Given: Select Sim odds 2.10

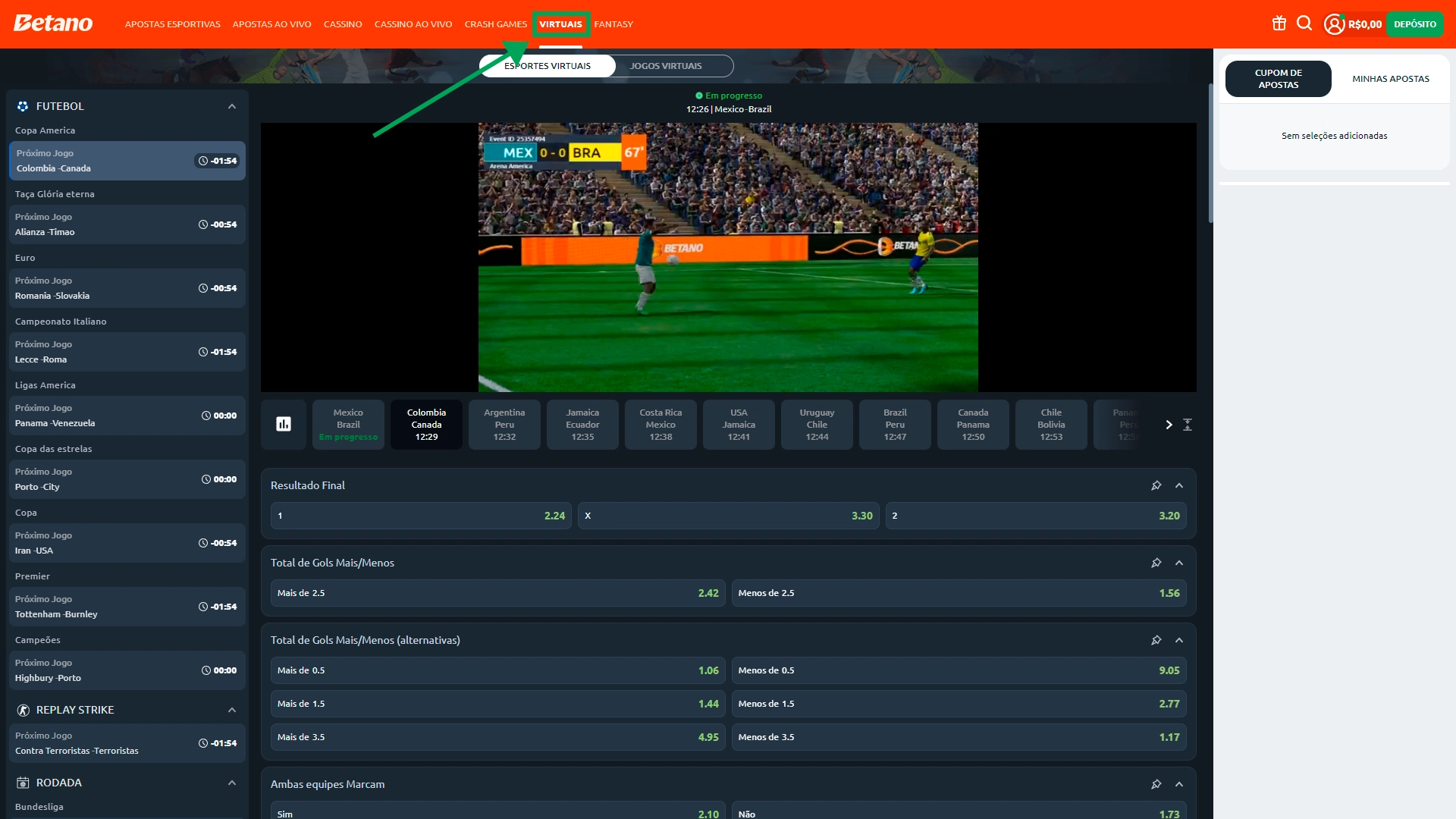Looking at the screenshot, I should [x=498, y=810].
